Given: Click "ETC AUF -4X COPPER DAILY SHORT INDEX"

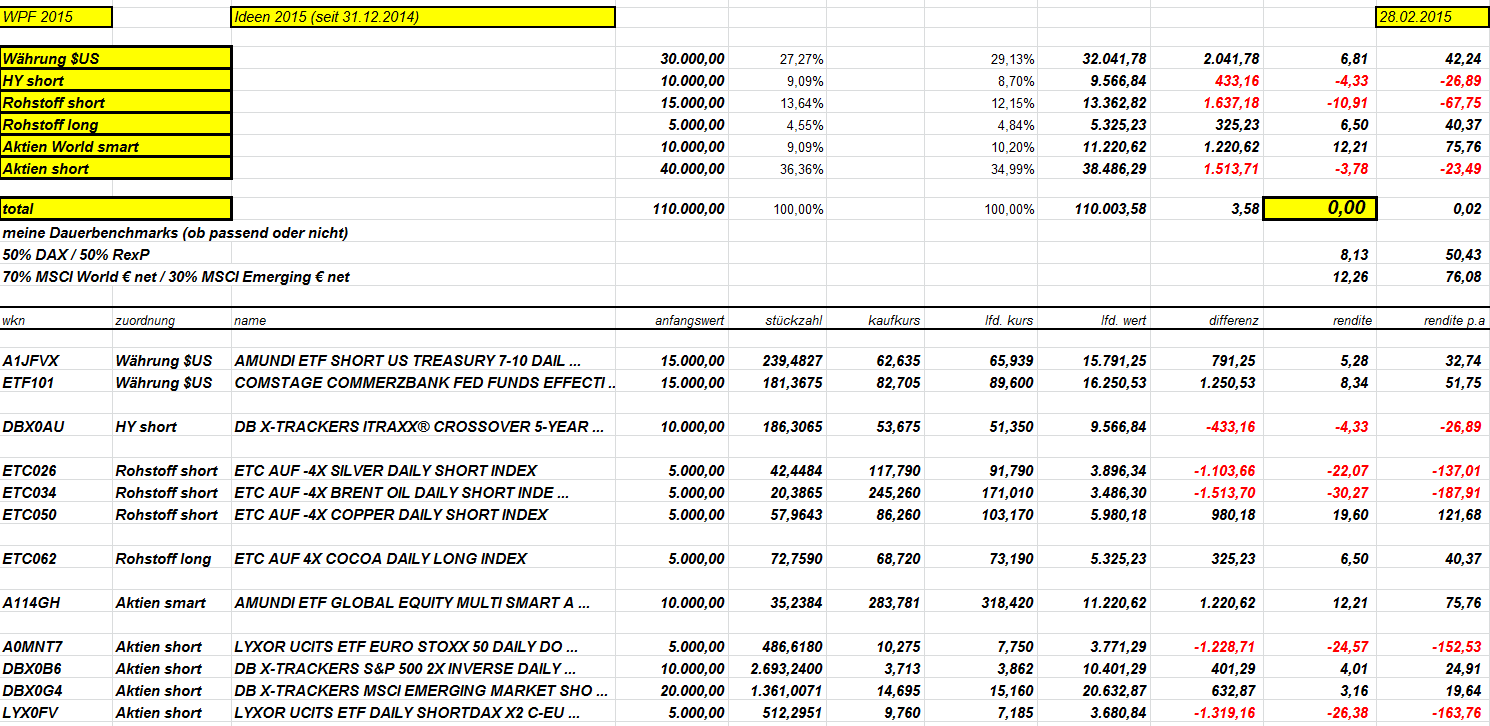Looking at the screenshot, I should 391,515.
